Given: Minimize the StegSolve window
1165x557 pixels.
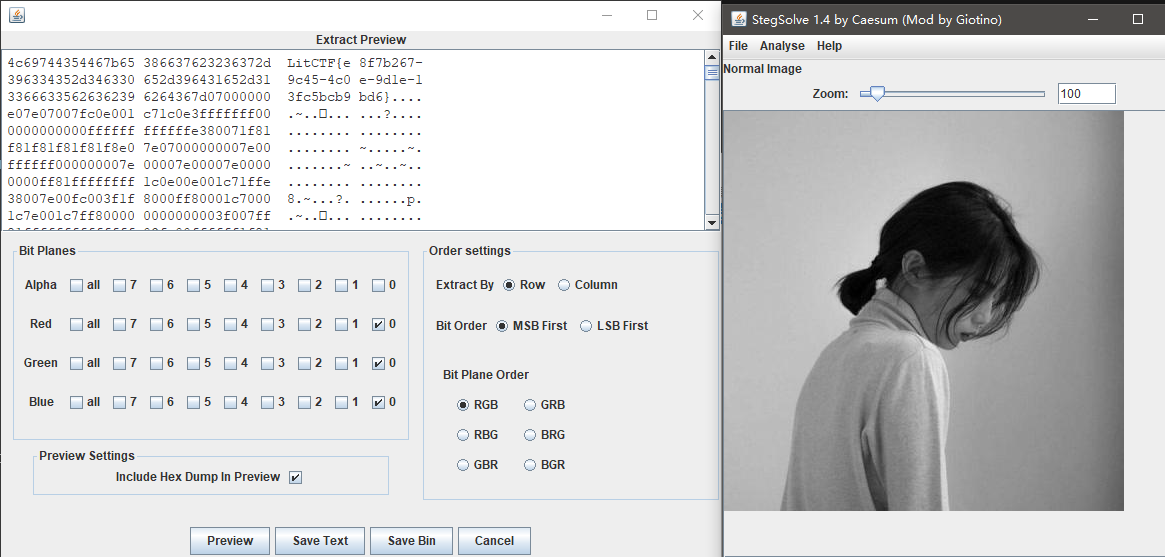Looking at the screenshot, I should pyautogui.click(x=1093, y=19).
